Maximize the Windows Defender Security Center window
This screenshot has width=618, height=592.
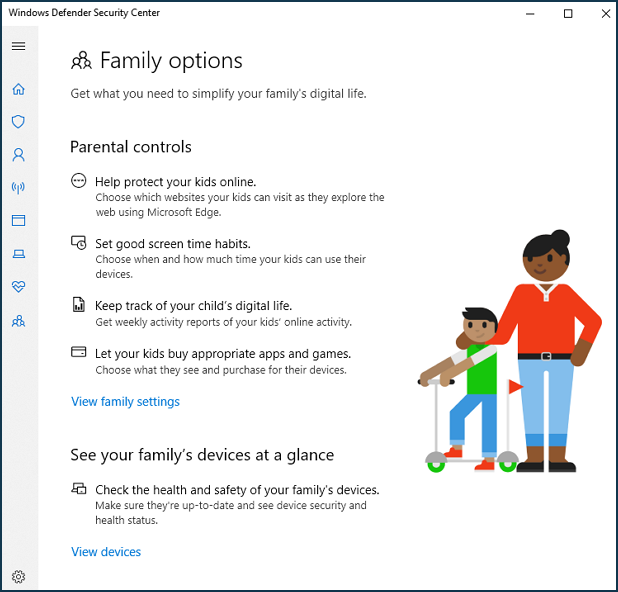[x=568, y=14]
